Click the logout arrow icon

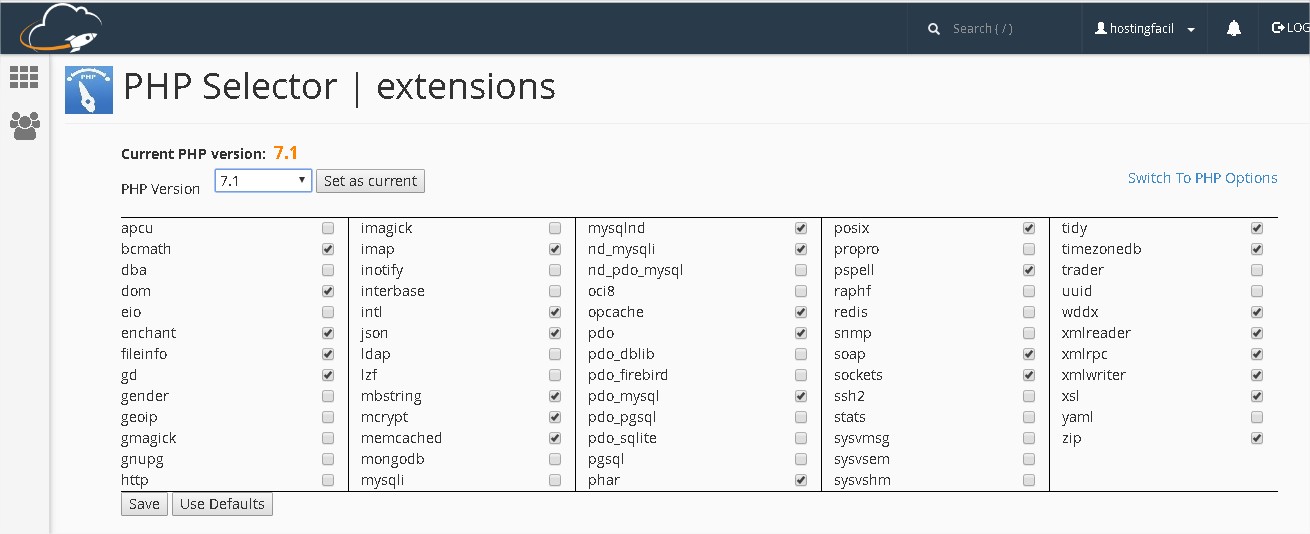click(x=1278, y=28)
